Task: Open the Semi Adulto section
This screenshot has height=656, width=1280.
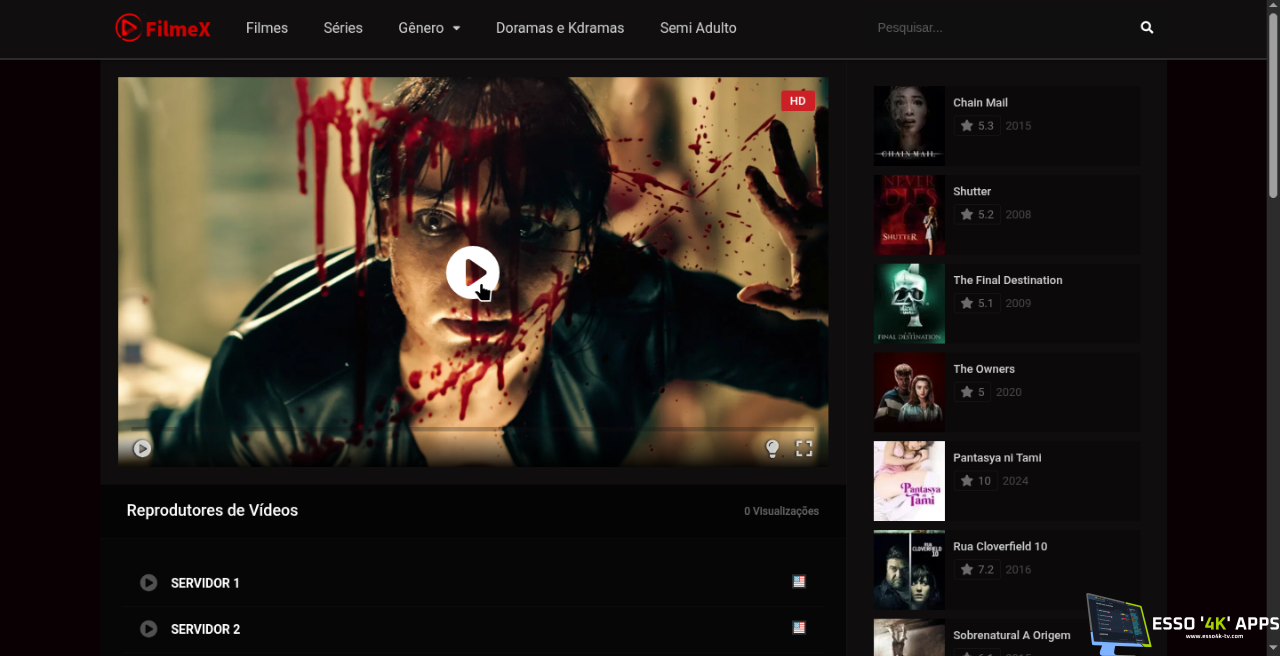Action: pyautogui.click(x=698, y=28)
